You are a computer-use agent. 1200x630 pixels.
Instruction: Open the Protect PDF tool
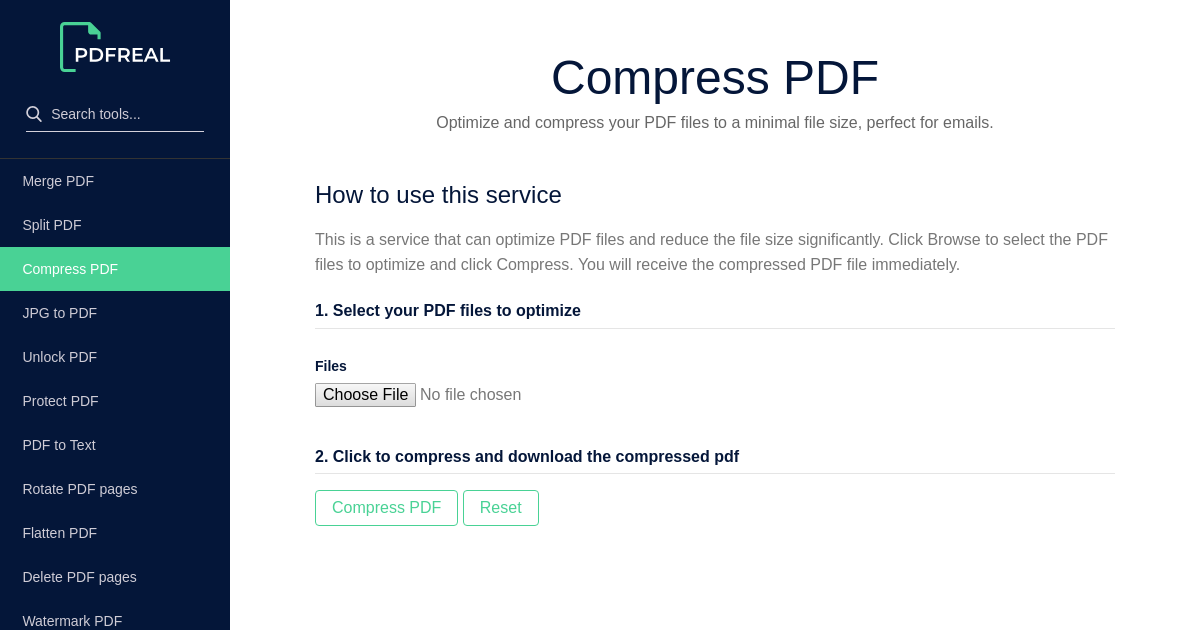(60, 401)
